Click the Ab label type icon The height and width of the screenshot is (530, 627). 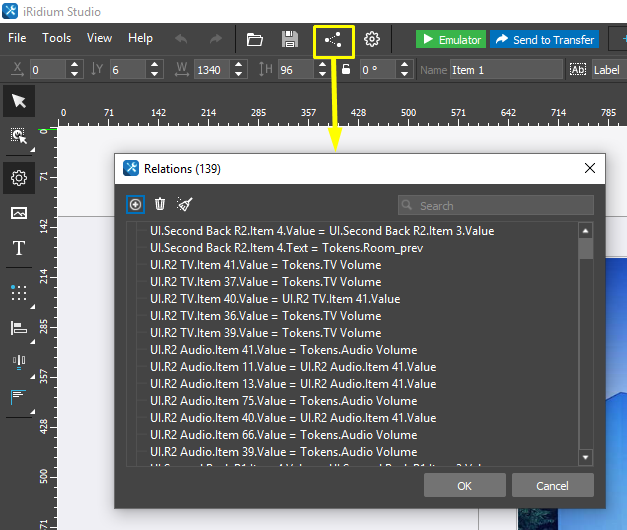tap(578, 70)
